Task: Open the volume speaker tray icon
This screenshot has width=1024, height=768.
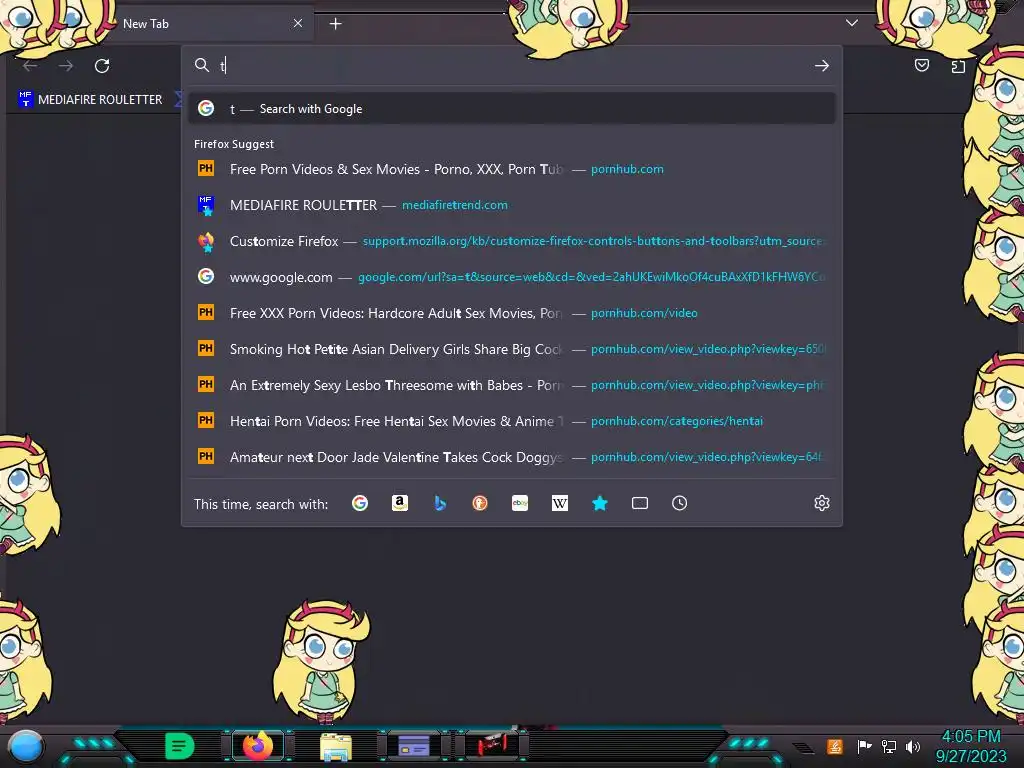Action: [913, 746]
